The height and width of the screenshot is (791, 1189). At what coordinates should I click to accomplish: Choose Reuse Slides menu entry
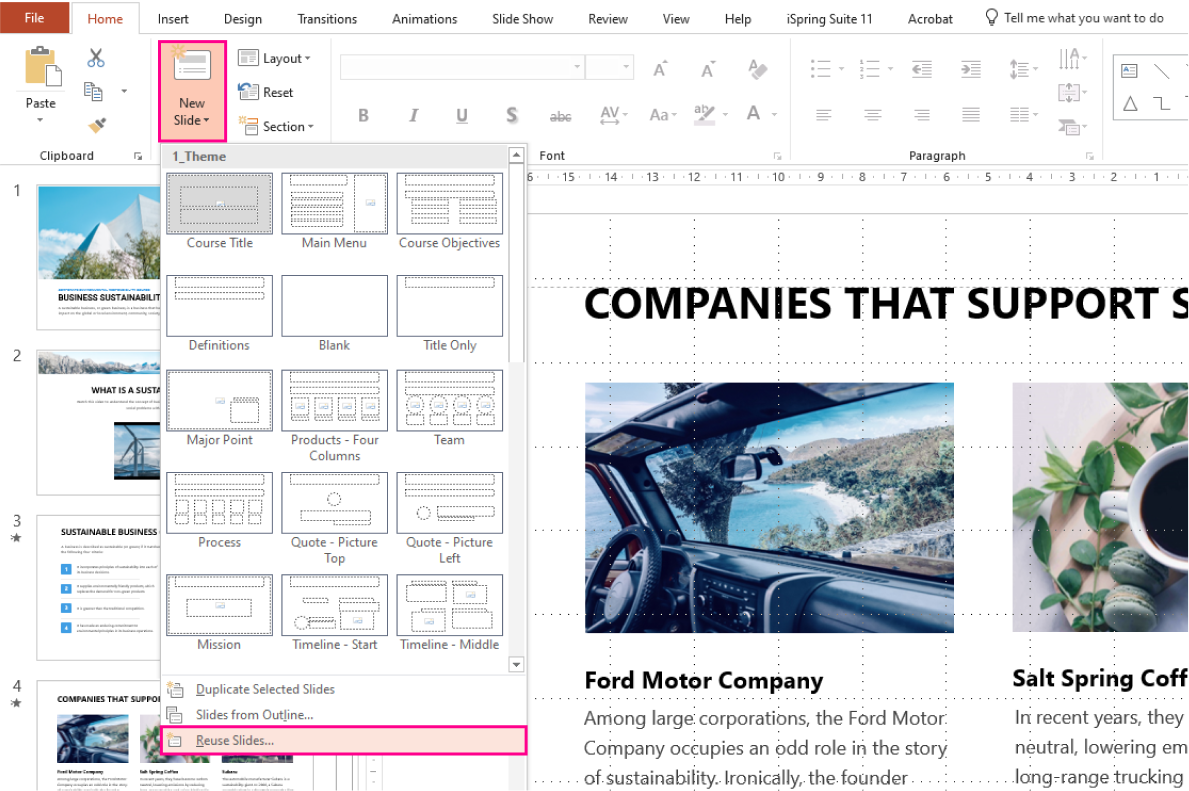pos(344,740)
